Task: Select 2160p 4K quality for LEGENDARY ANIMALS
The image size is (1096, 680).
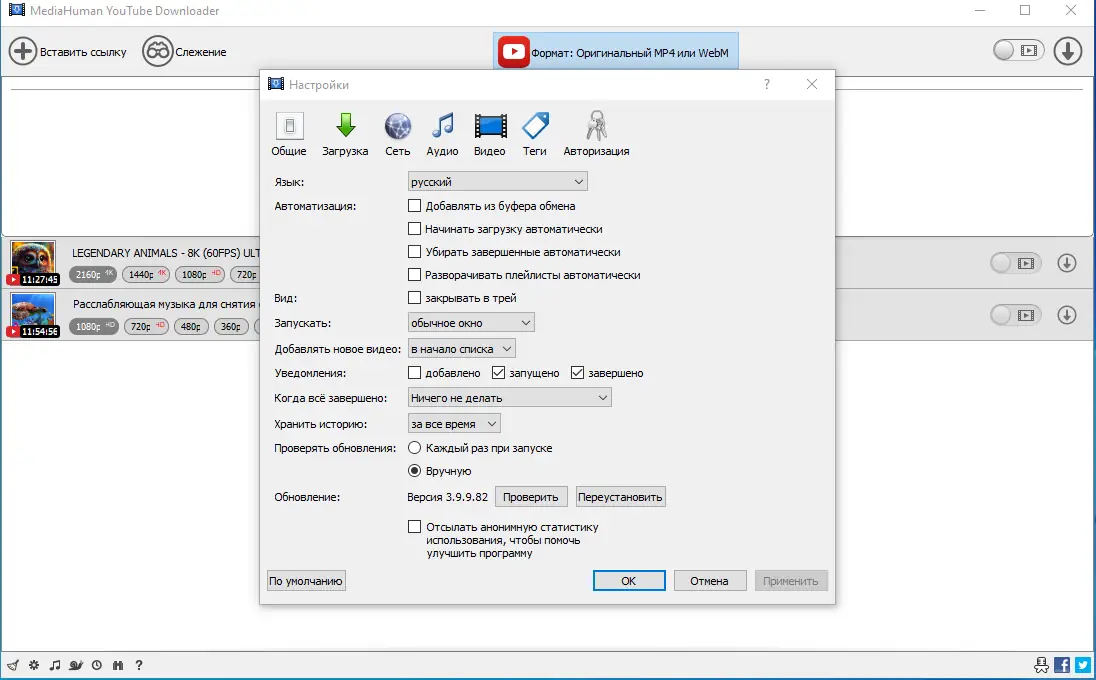Action: pos(92,274)
